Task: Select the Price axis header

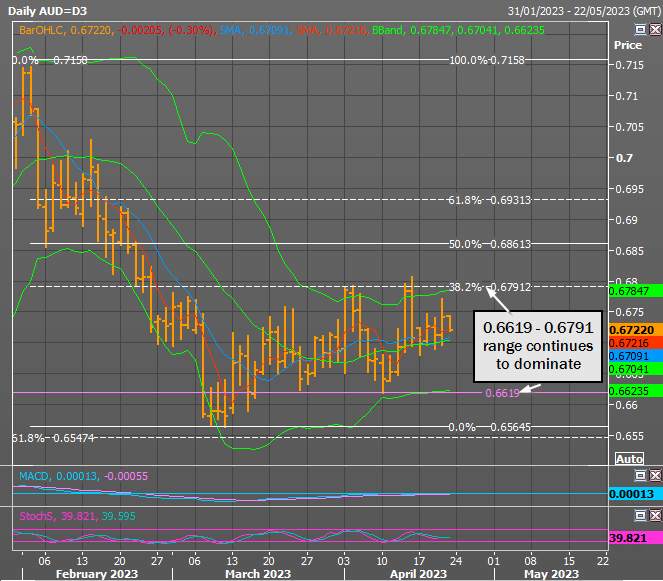Action: coord(627,45)
